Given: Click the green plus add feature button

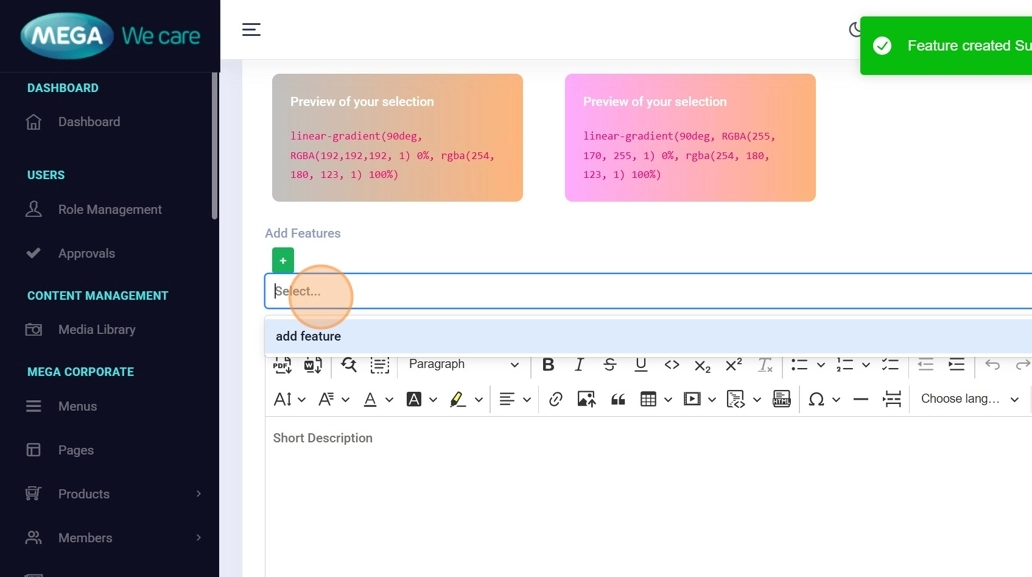Looking at the screenshot, I should (x=283, y=260).
